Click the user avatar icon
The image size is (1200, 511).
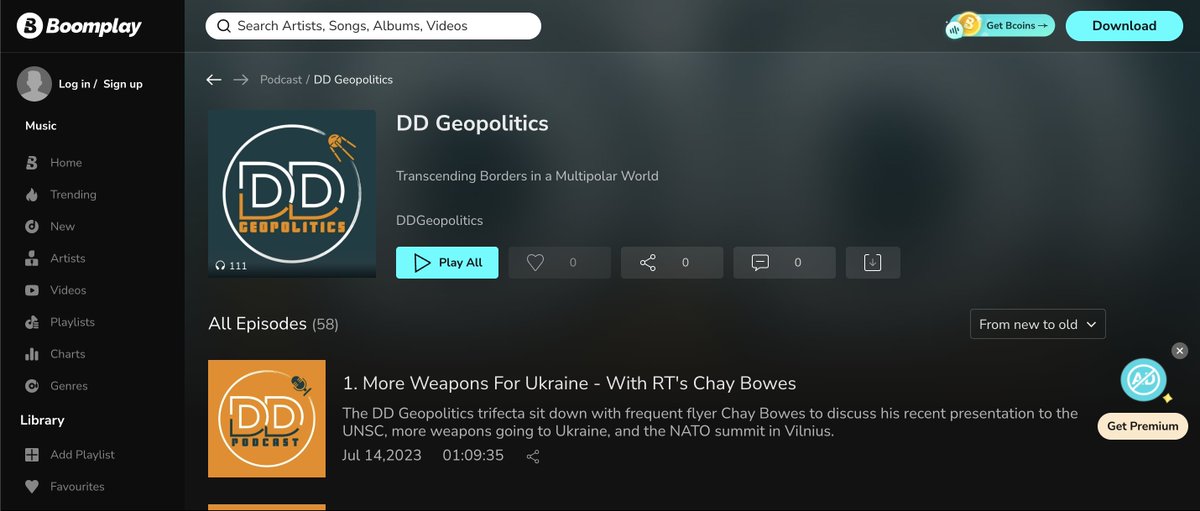(x=34, y=84)
